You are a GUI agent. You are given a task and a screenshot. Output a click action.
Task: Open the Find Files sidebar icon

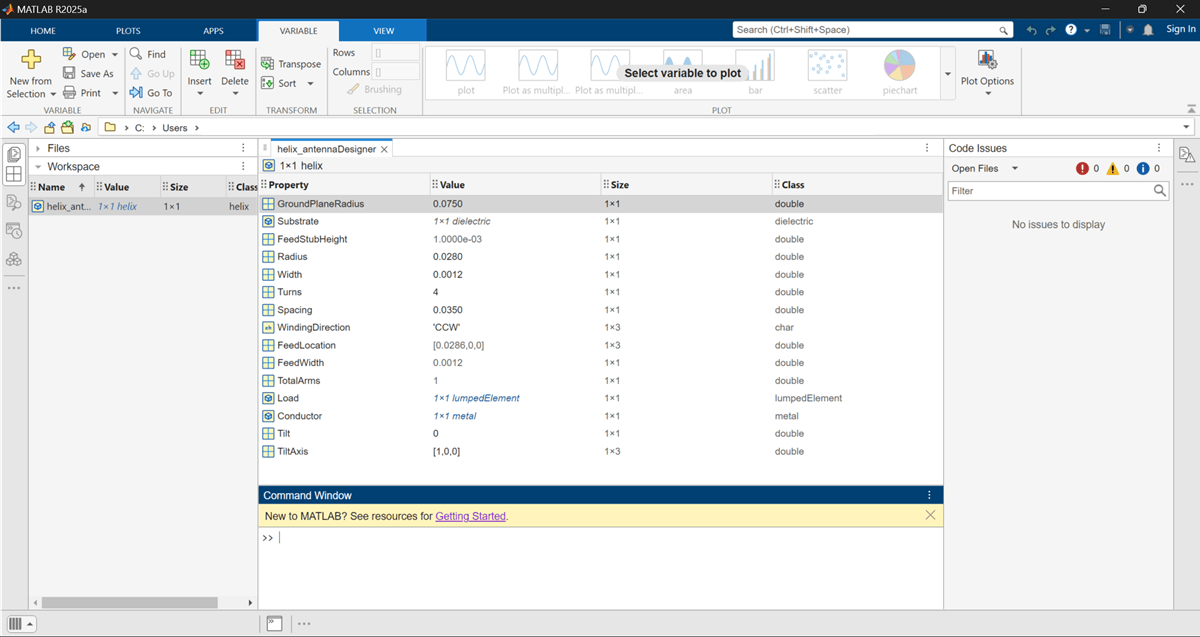(x=14, y=203)
